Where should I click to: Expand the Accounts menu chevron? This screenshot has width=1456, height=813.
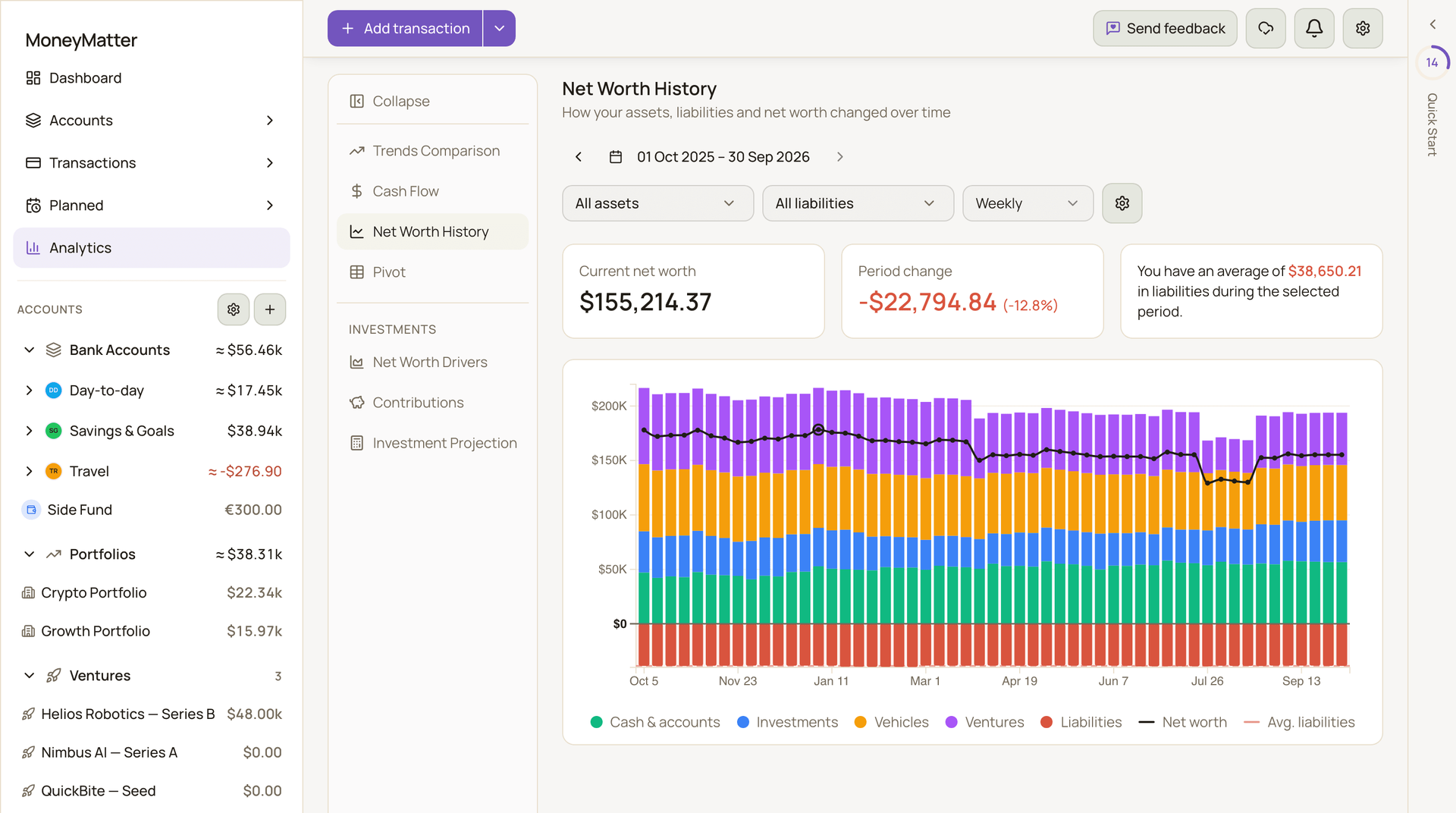pos(270,121)
